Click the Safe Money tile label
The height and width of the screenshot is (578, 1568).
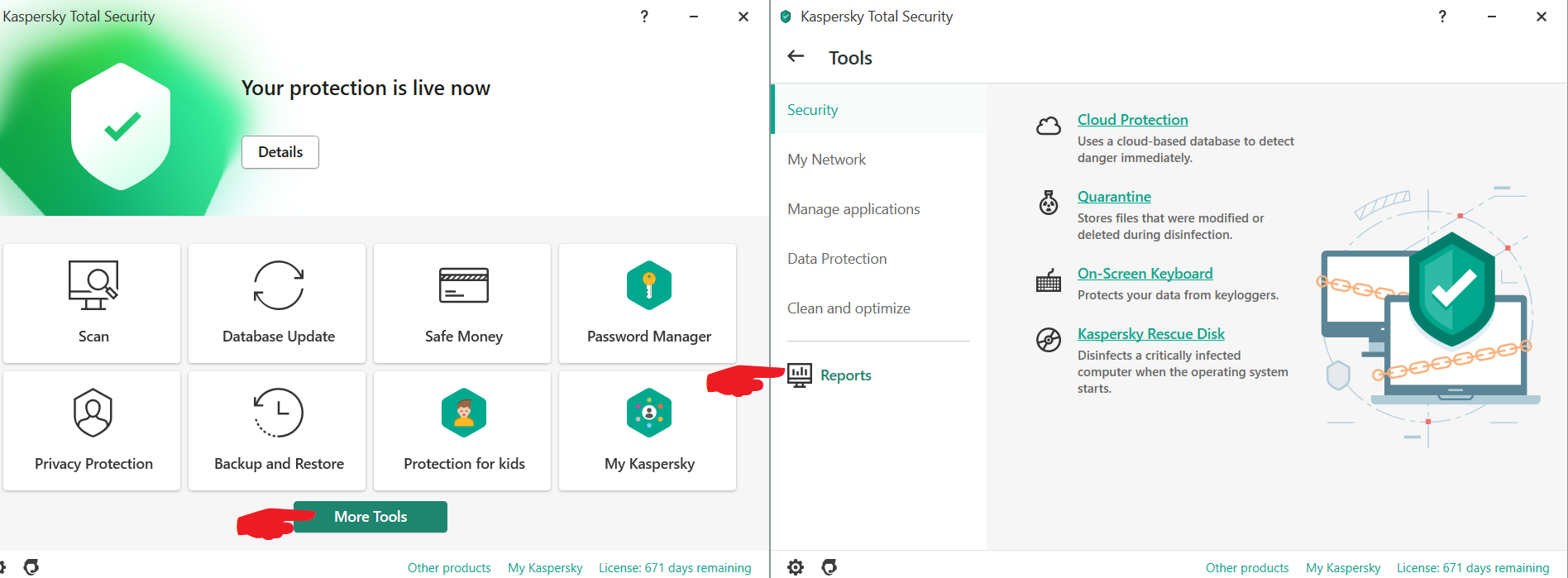[464, 337]
